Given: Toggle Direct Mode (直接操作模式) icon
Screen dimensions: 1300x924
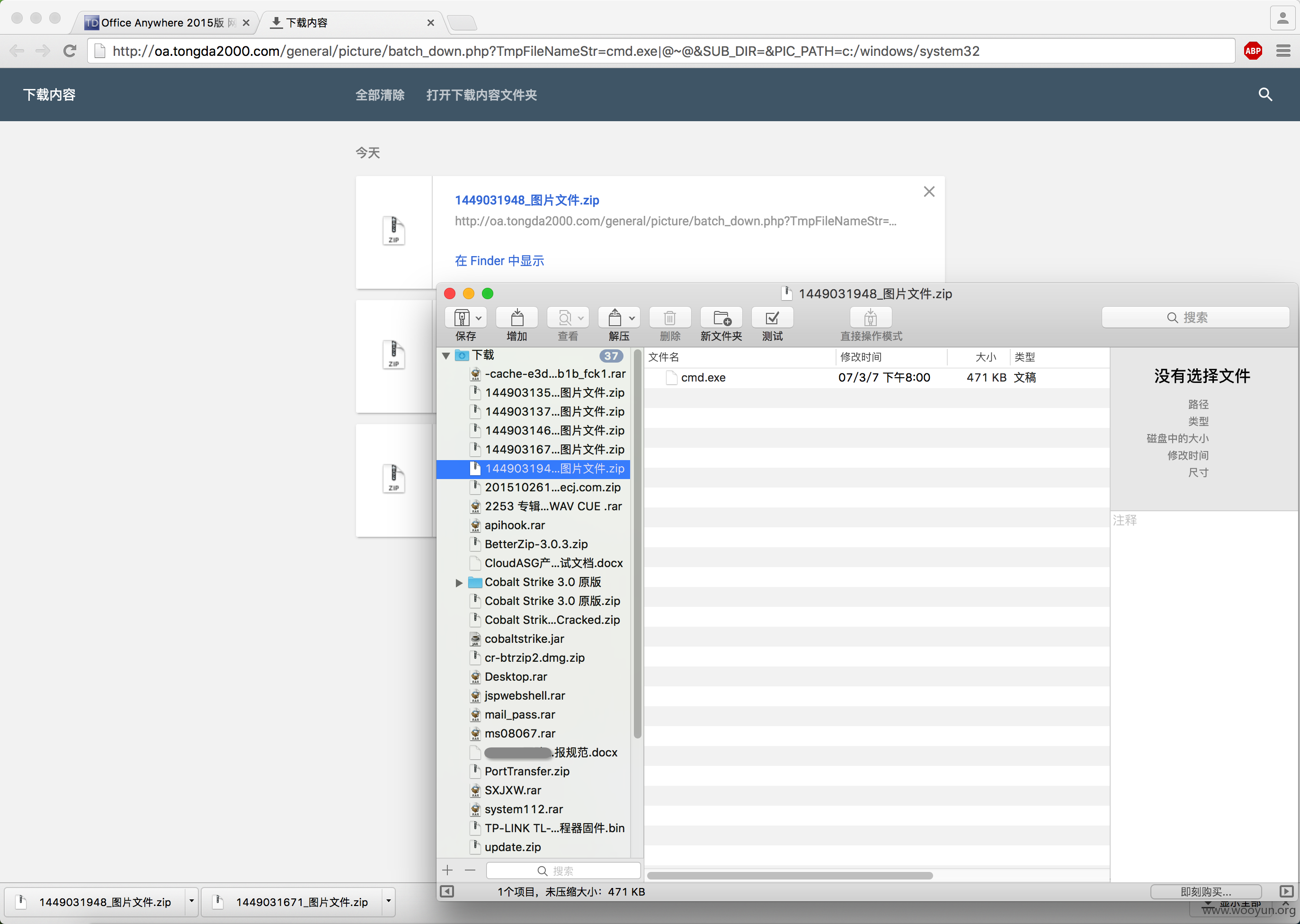Looking at the screenshot, I should click(x=871, y=318).
